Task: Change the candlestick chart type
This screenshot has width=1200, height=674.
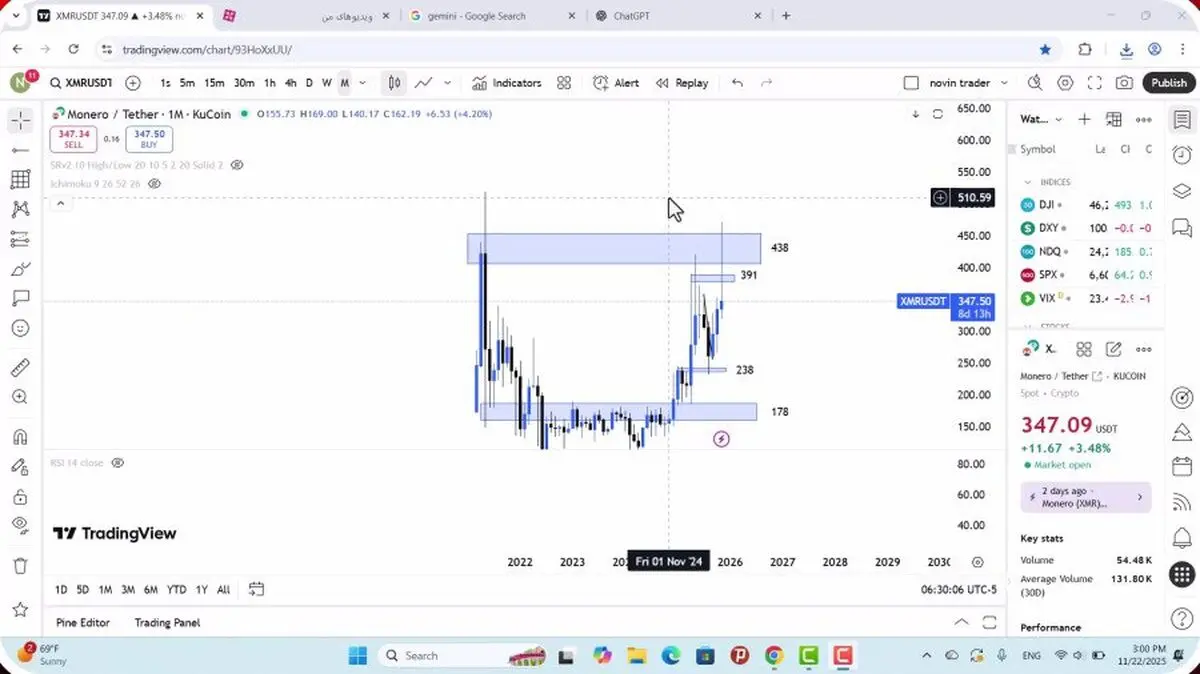Action: [x=395, y=83]
